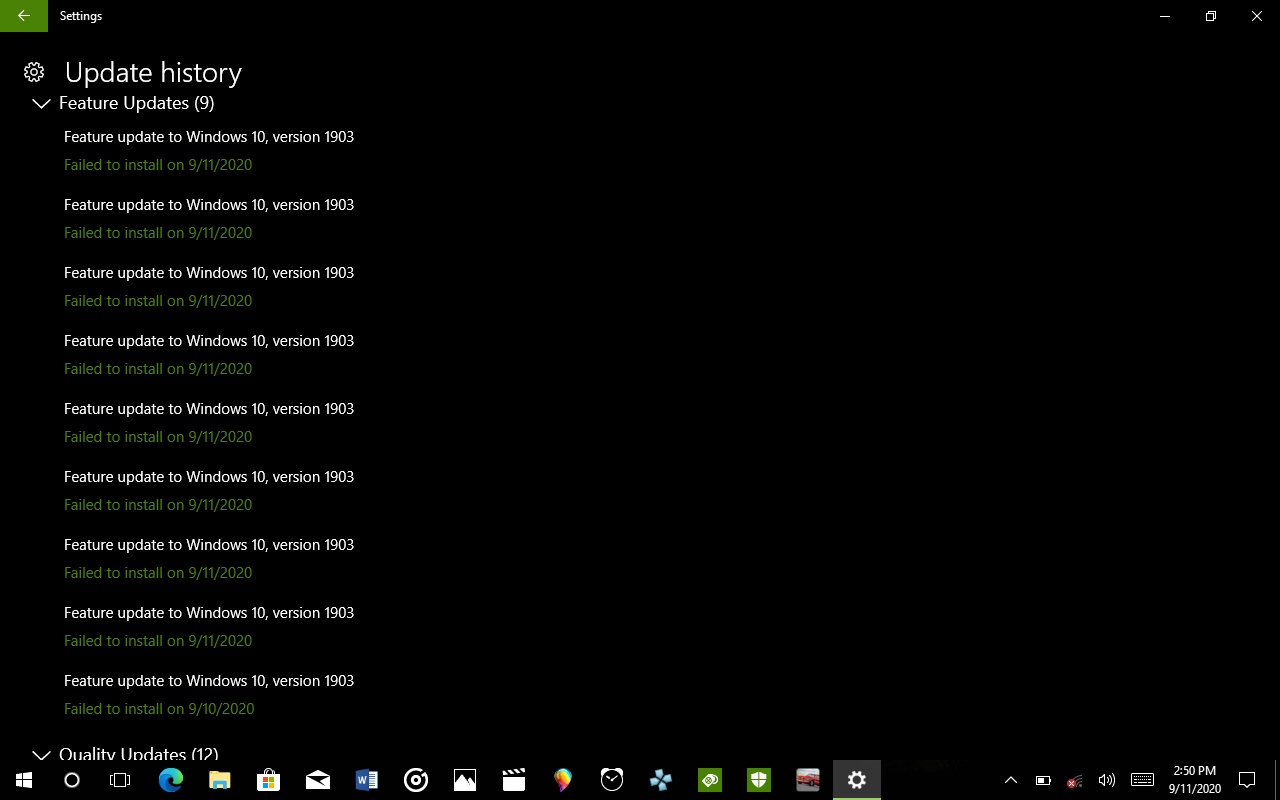This screenshot has height=800, width=1280.
Task: Open Movies & TV clapperboard icon
Action: click(x=514, y=780)
